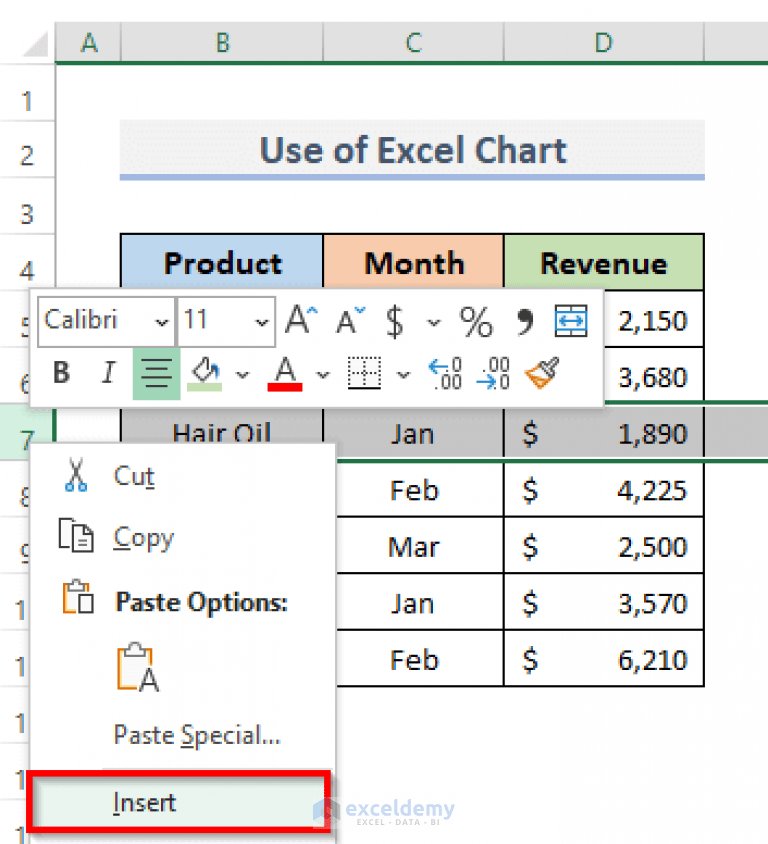Toggle the Center Alignment option
Viewport: 768px width, 844px height.
point(155,372)
